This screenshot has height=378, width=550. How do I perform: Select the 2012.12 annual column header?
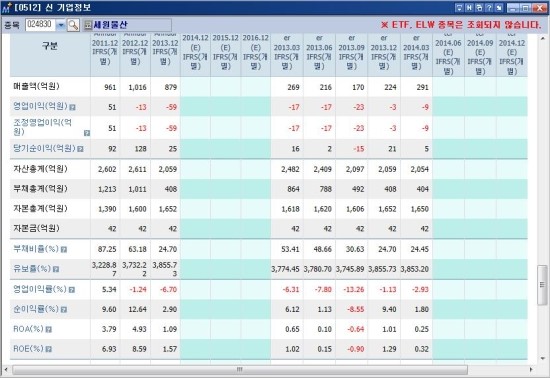point(135,54)
